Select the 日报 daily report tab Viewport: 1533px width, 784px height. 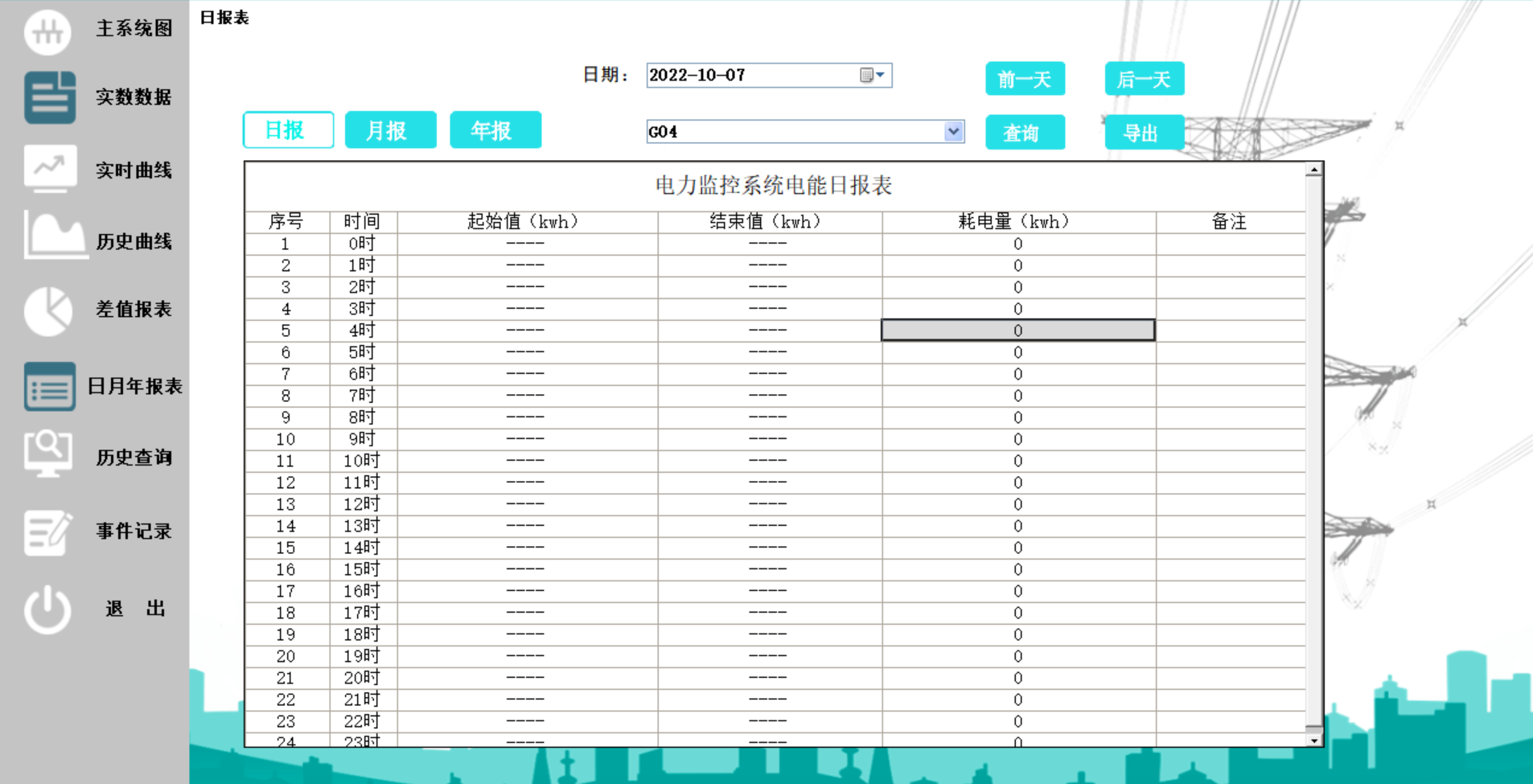point(288,129)
